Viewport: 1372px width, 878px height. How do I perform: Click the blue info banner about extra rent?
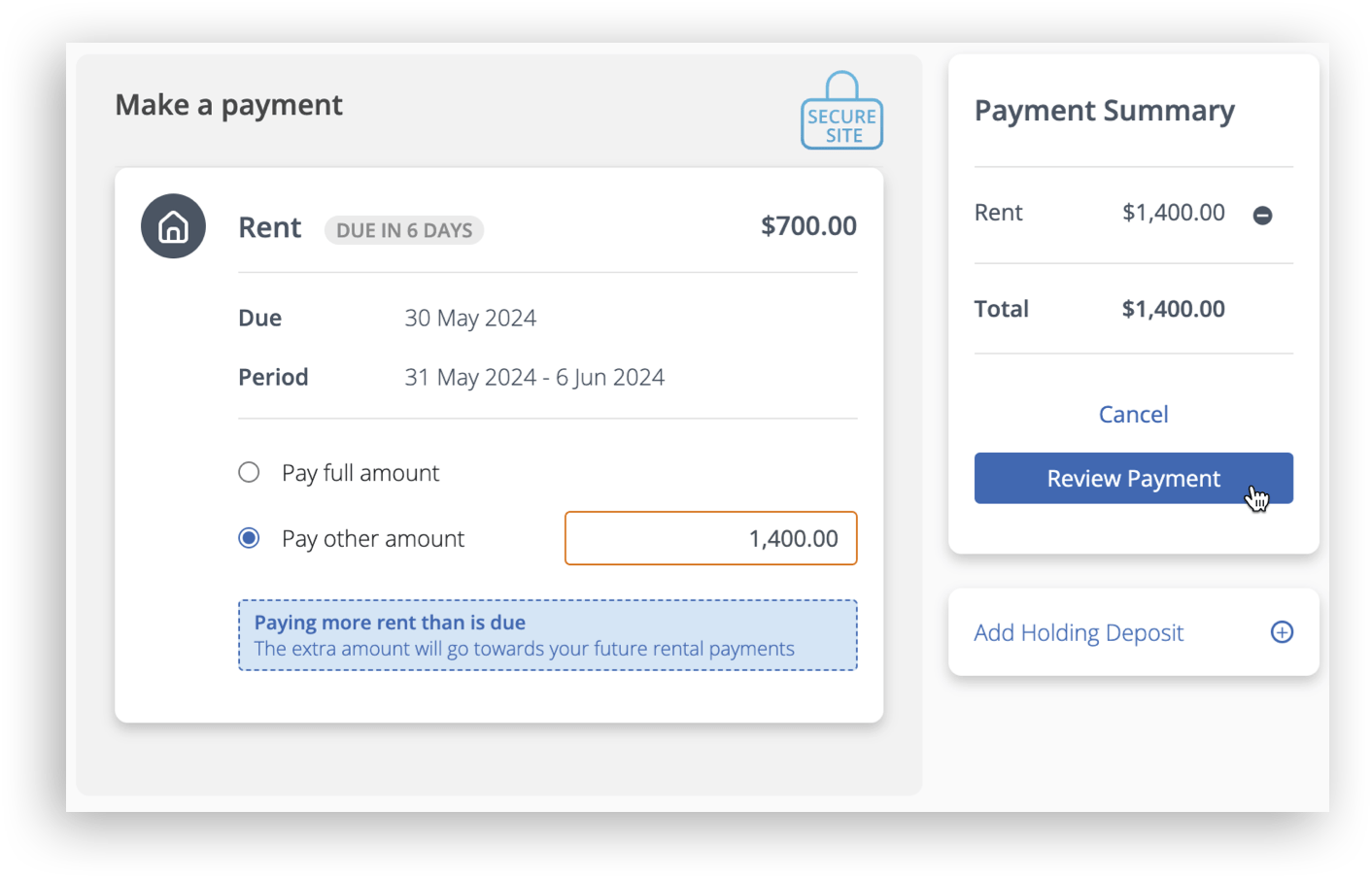click(547, 635)
